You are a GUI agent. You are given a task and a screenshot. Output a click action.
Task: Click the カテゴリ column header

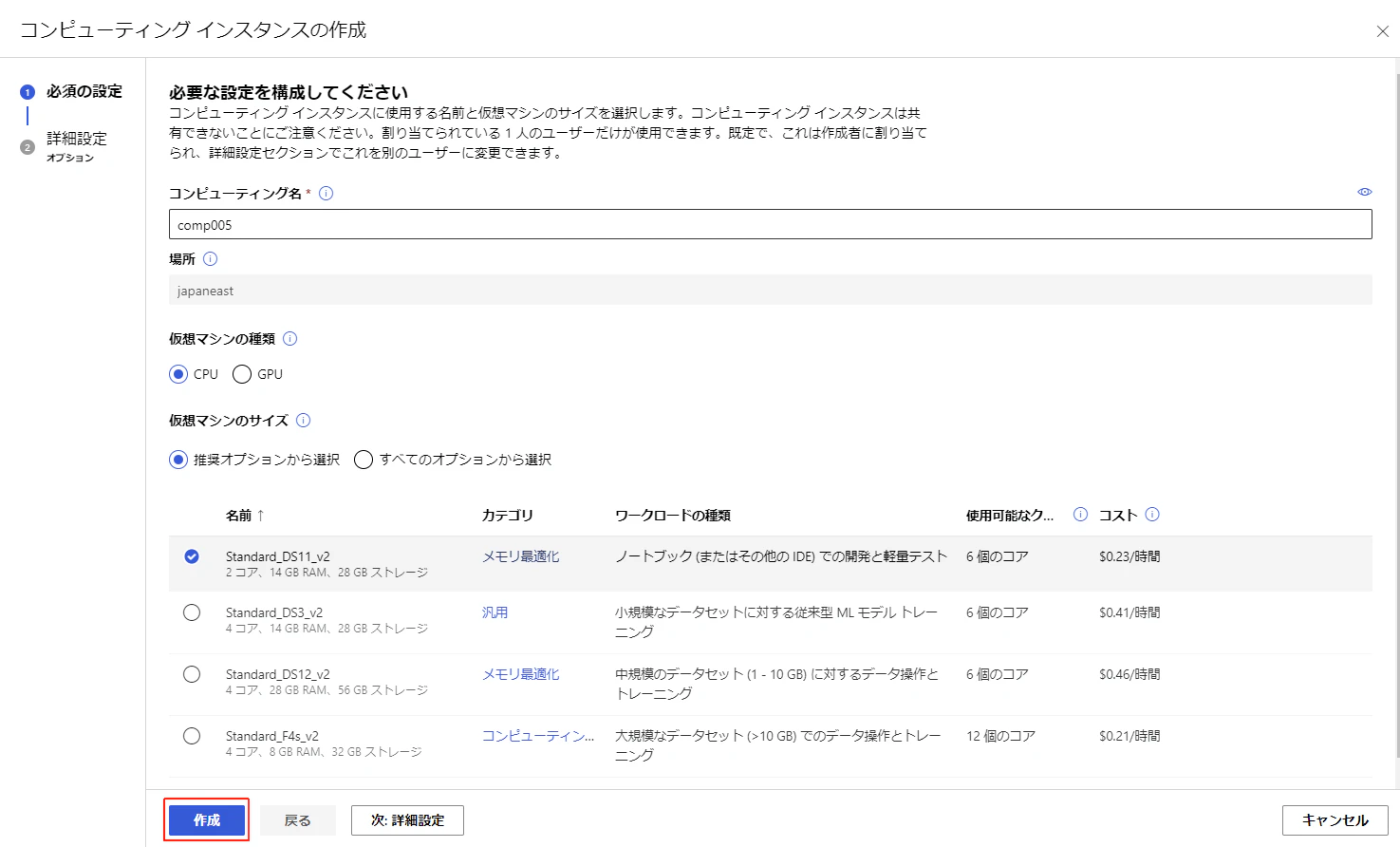508,515
